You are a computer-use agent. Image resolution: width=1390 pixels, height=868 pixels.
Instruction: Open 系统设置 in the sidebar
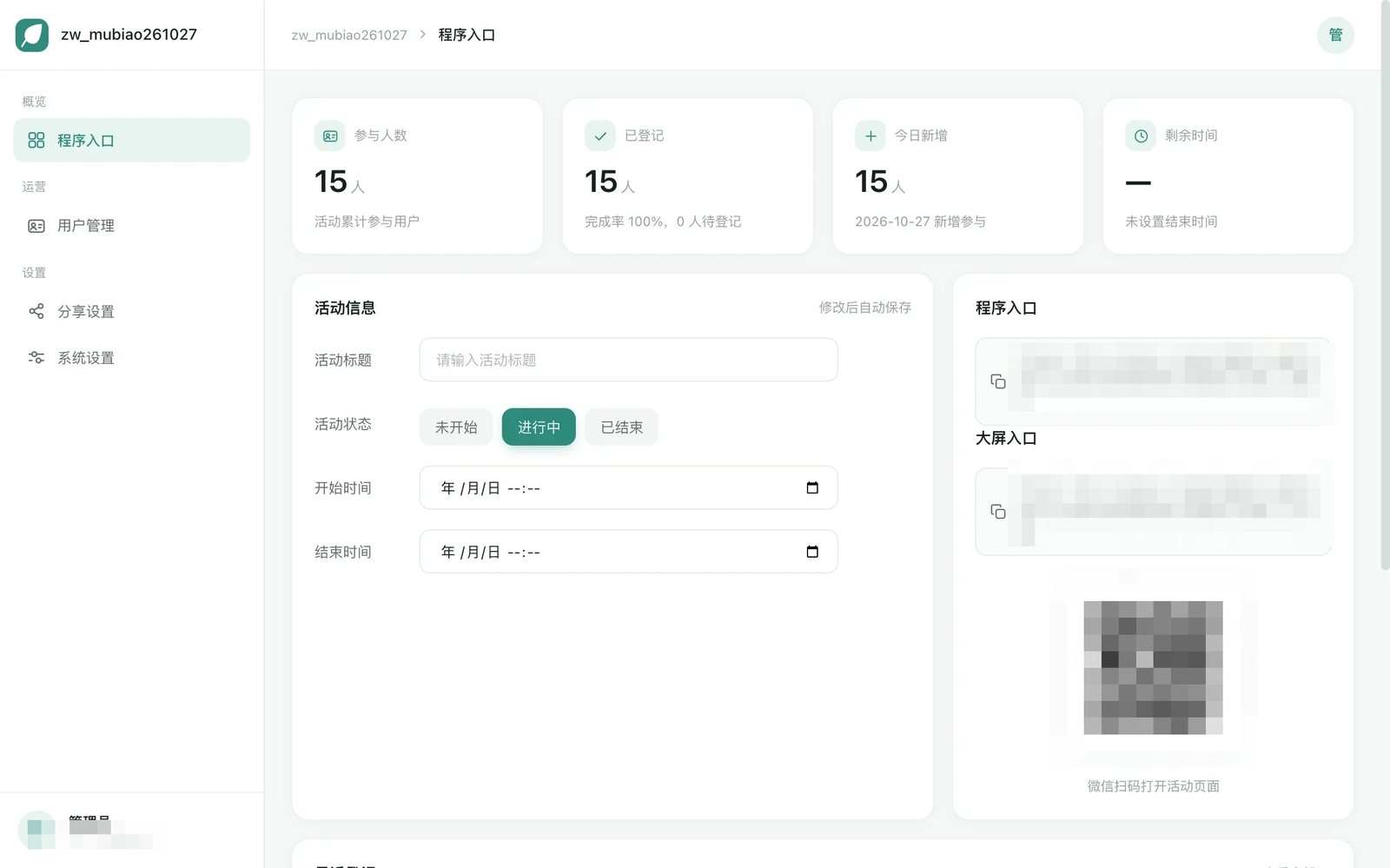[131, 357]
